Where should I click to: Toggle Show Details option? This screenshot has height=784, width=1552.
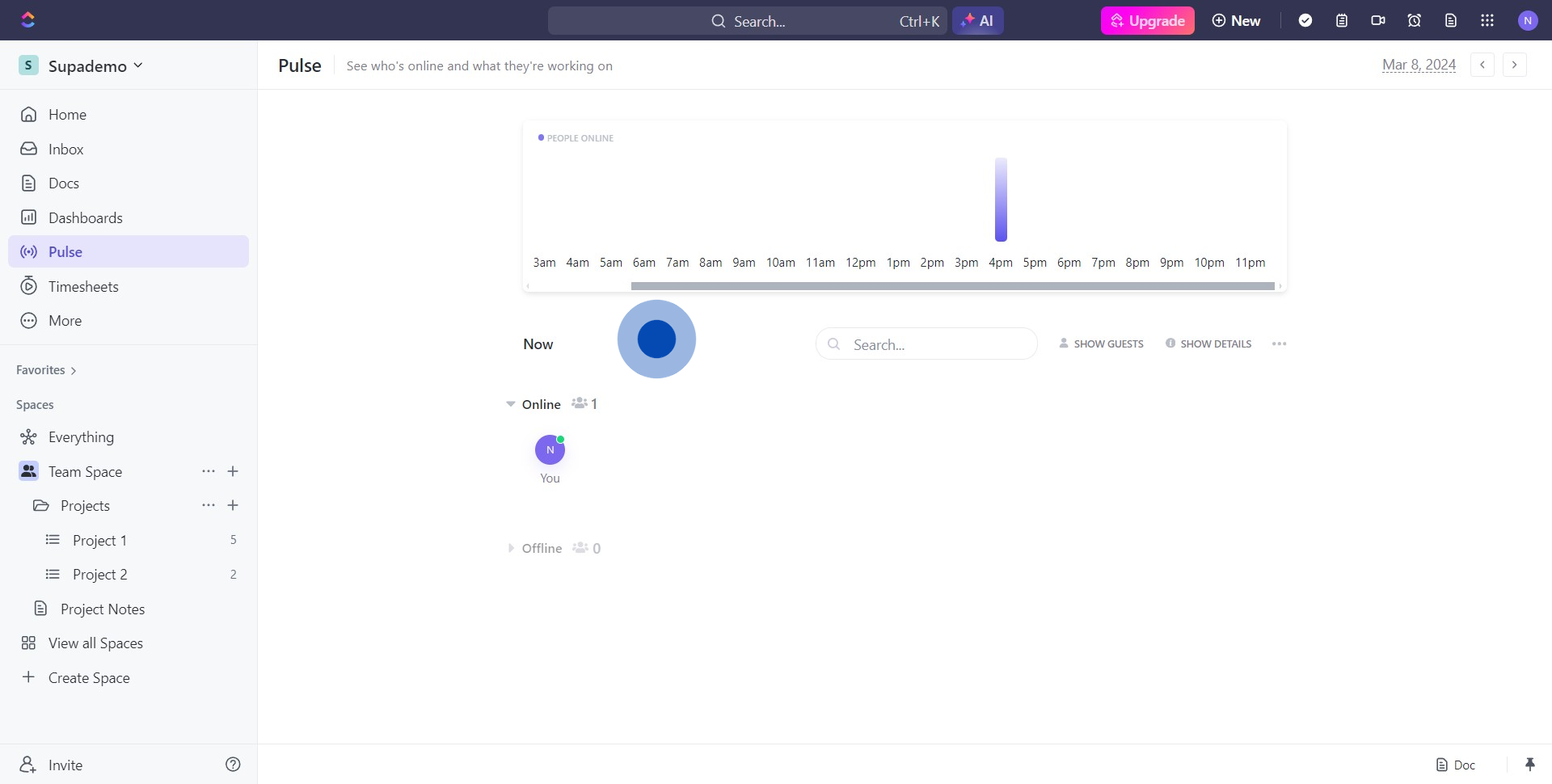point(1208,344)
